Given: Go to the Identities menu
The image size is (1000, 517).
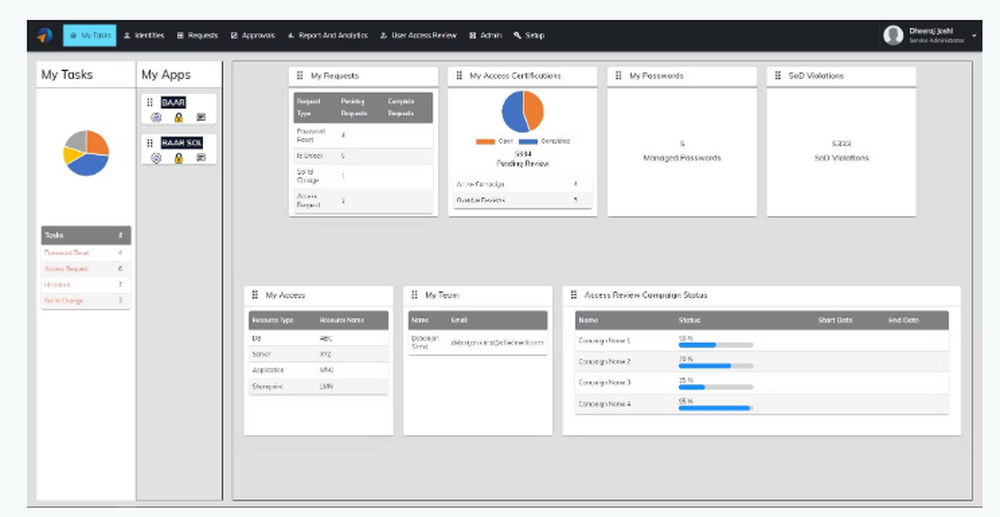Looking at the screenshot, I should [143, 36].
